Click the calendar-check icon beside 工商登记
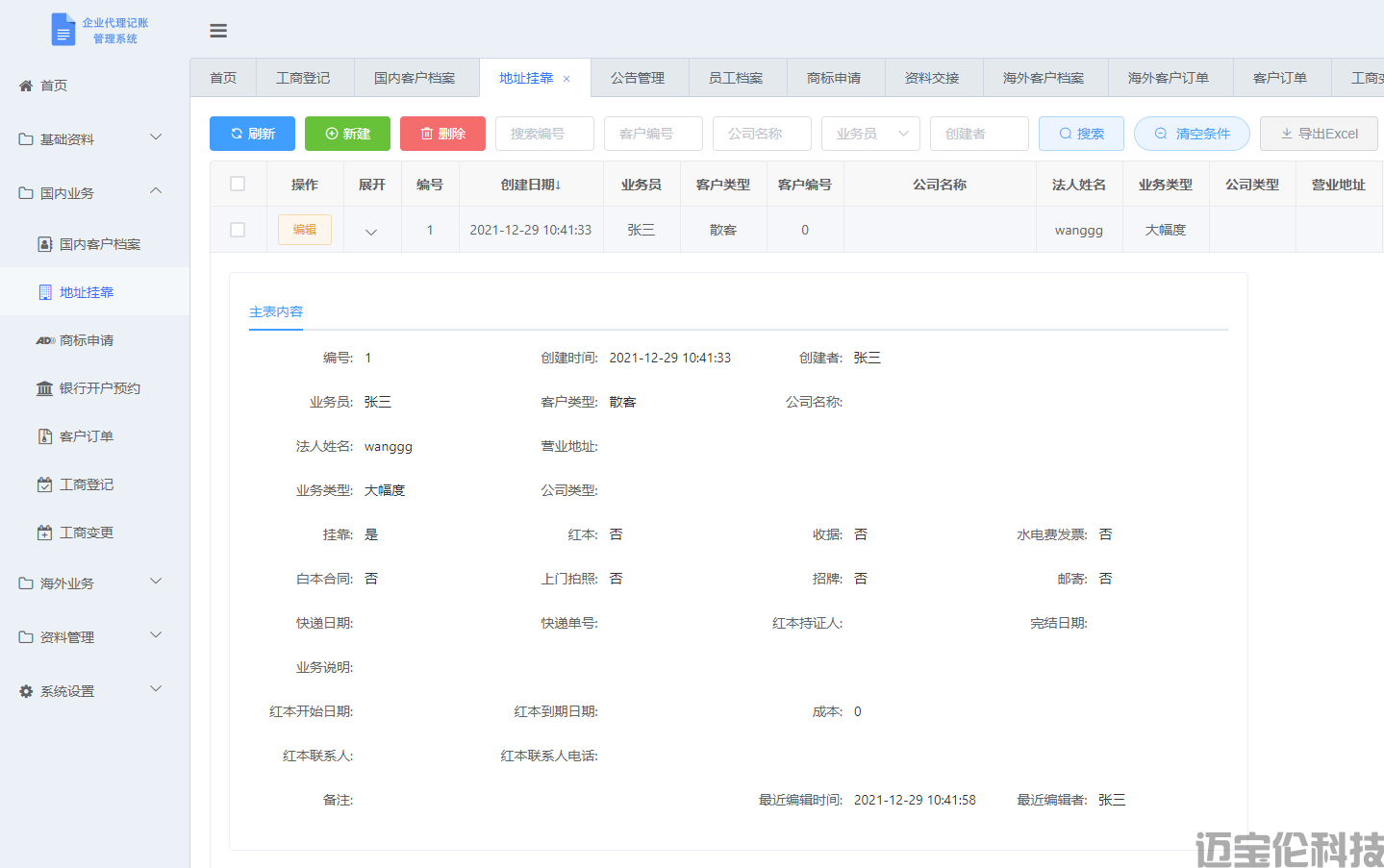The height and width of the screenshot is (868, 1384). tap(45, 484)
